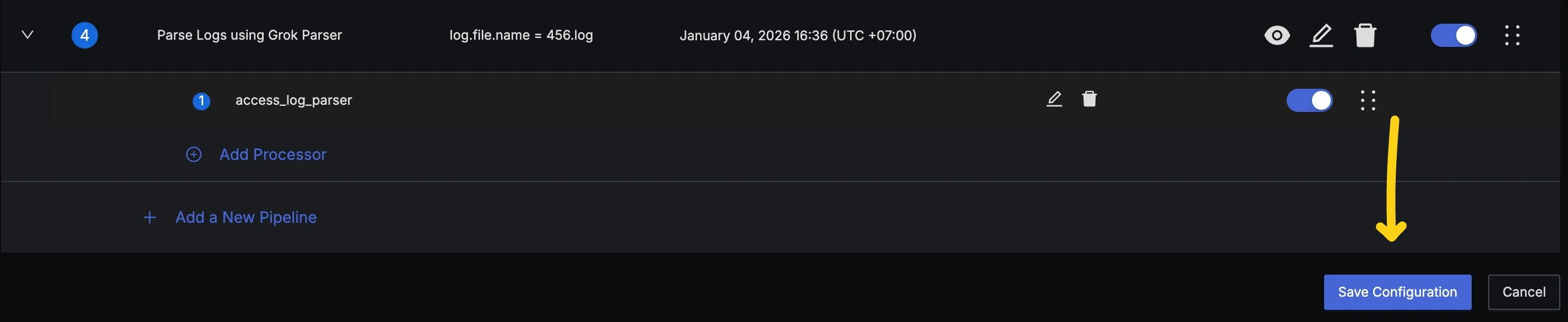Click the pipeline row's drag handle dots
The image size is (1568, 322).
[1512, 35]
